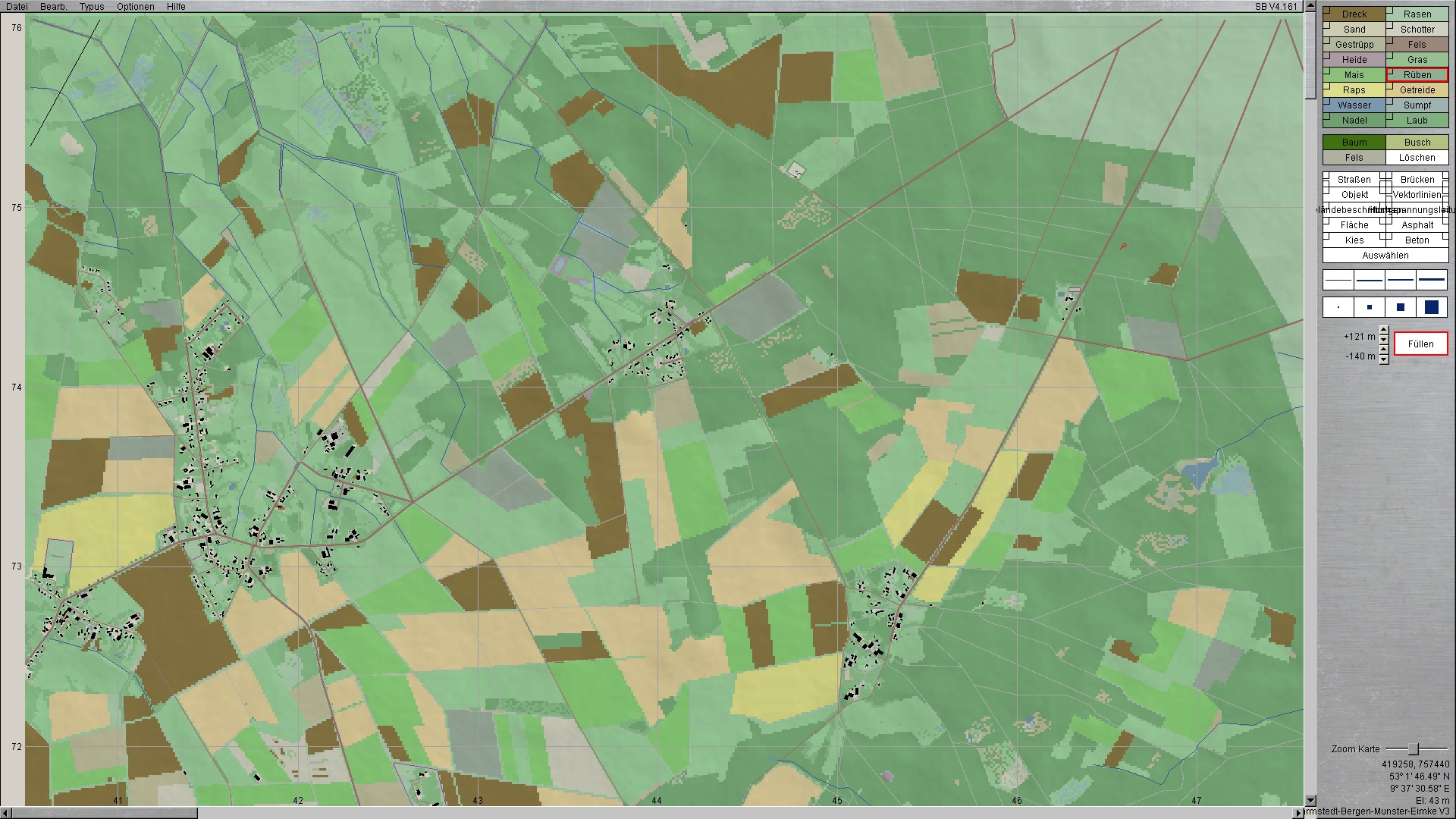Viewport: 1456px width, 819px height.
Task: Pick the Wasser terrain color swatch
Action: point(1354,105)
